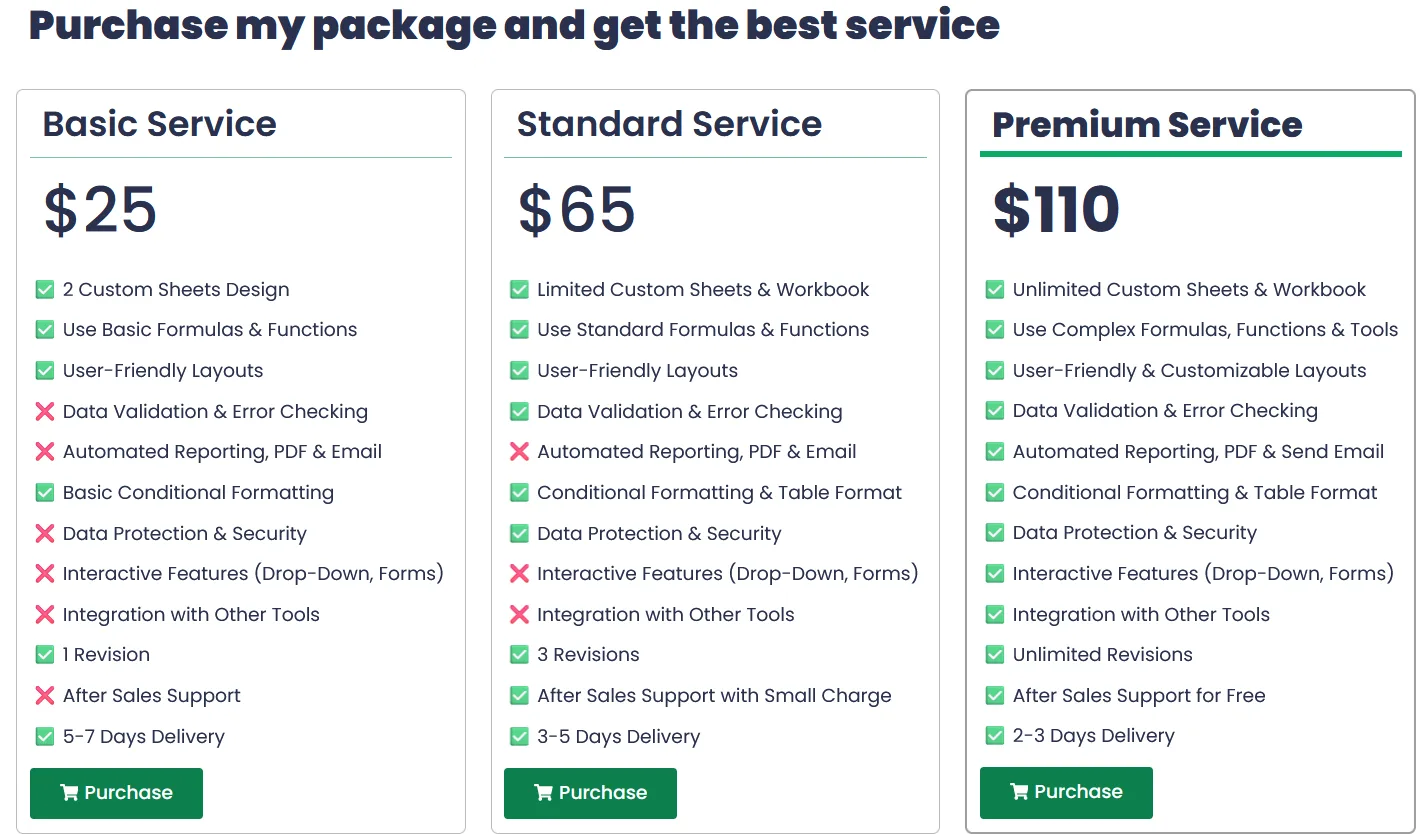Select the Standard Service heading

coord(669,124)
